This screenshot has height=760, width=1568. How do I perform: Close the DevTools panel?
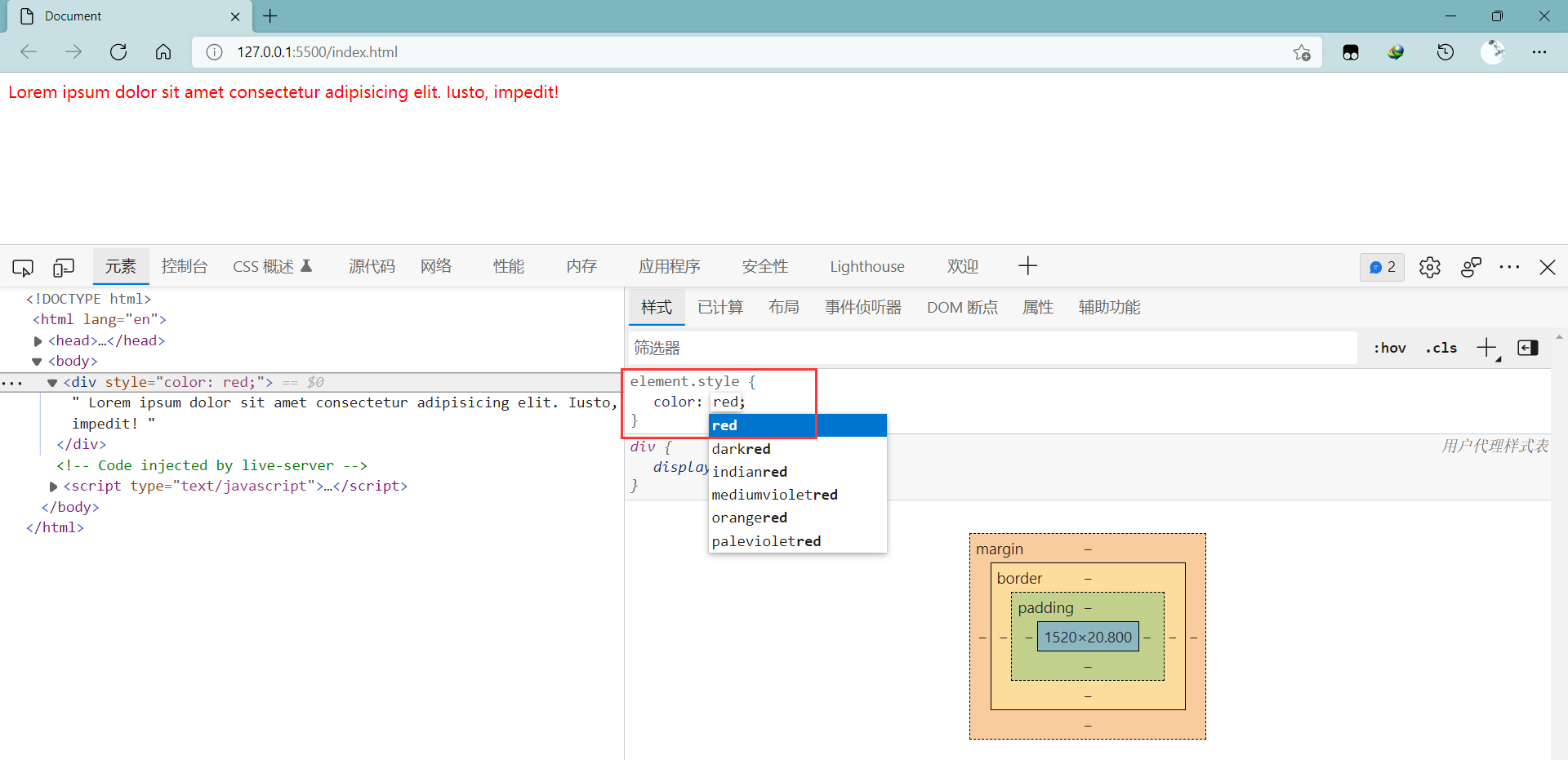[1547, 267]
